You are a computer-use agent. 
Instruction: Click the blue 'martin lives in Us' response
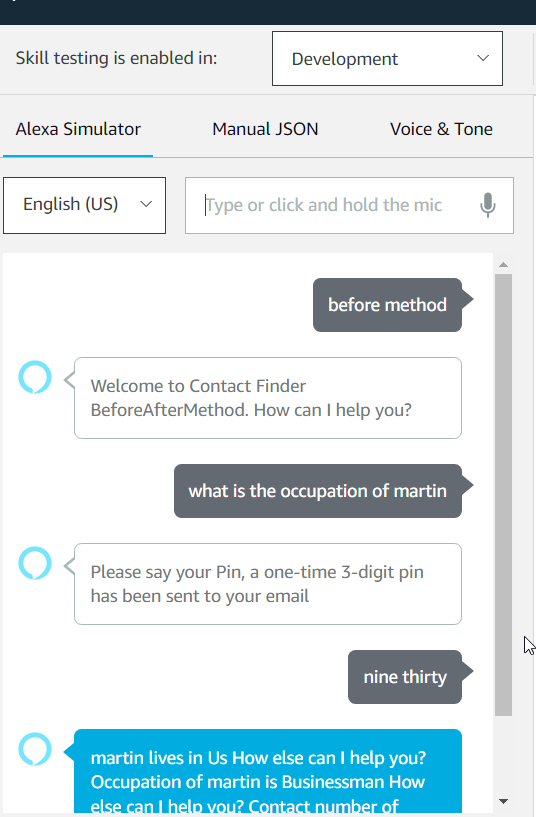pyautogui.click(x=268, y=771)
